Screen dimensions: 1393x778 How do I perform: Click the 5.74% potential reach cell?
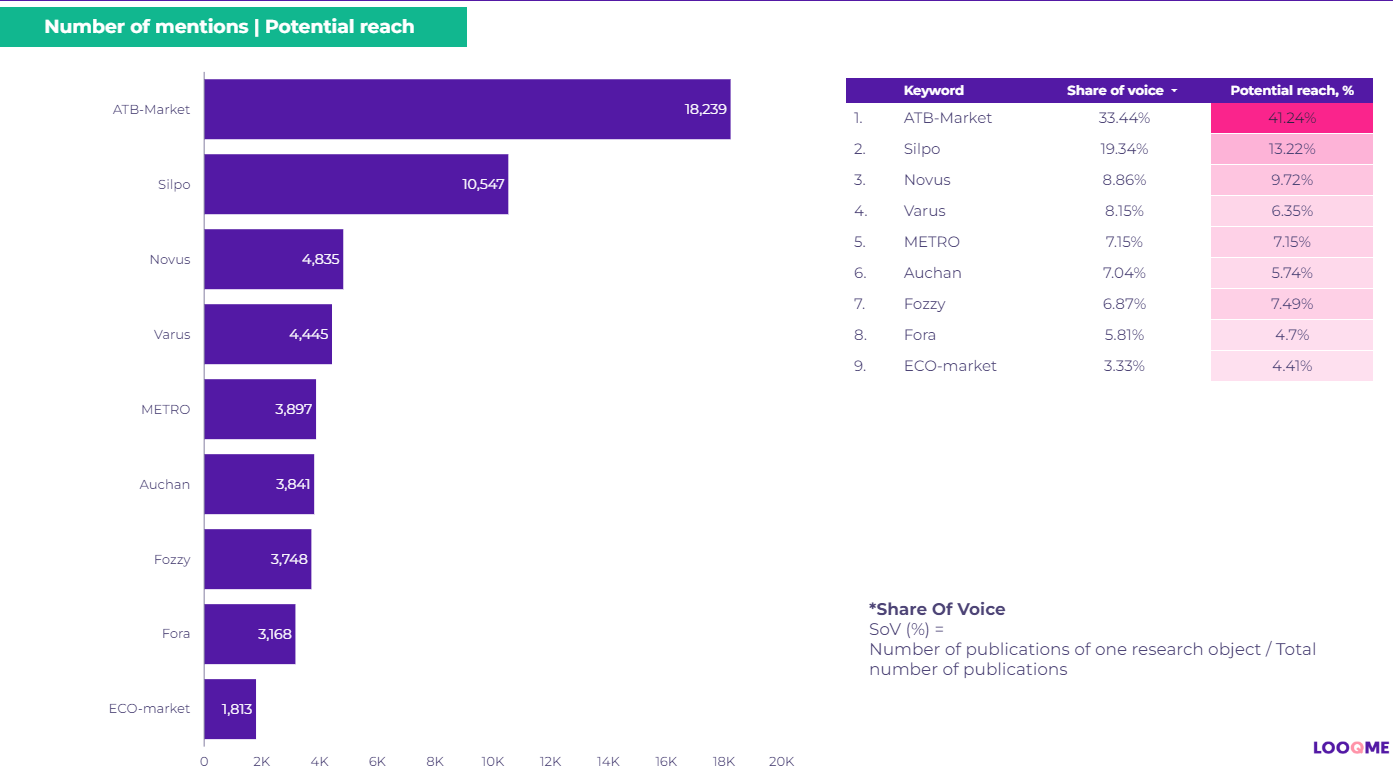tap(1292, 273)
